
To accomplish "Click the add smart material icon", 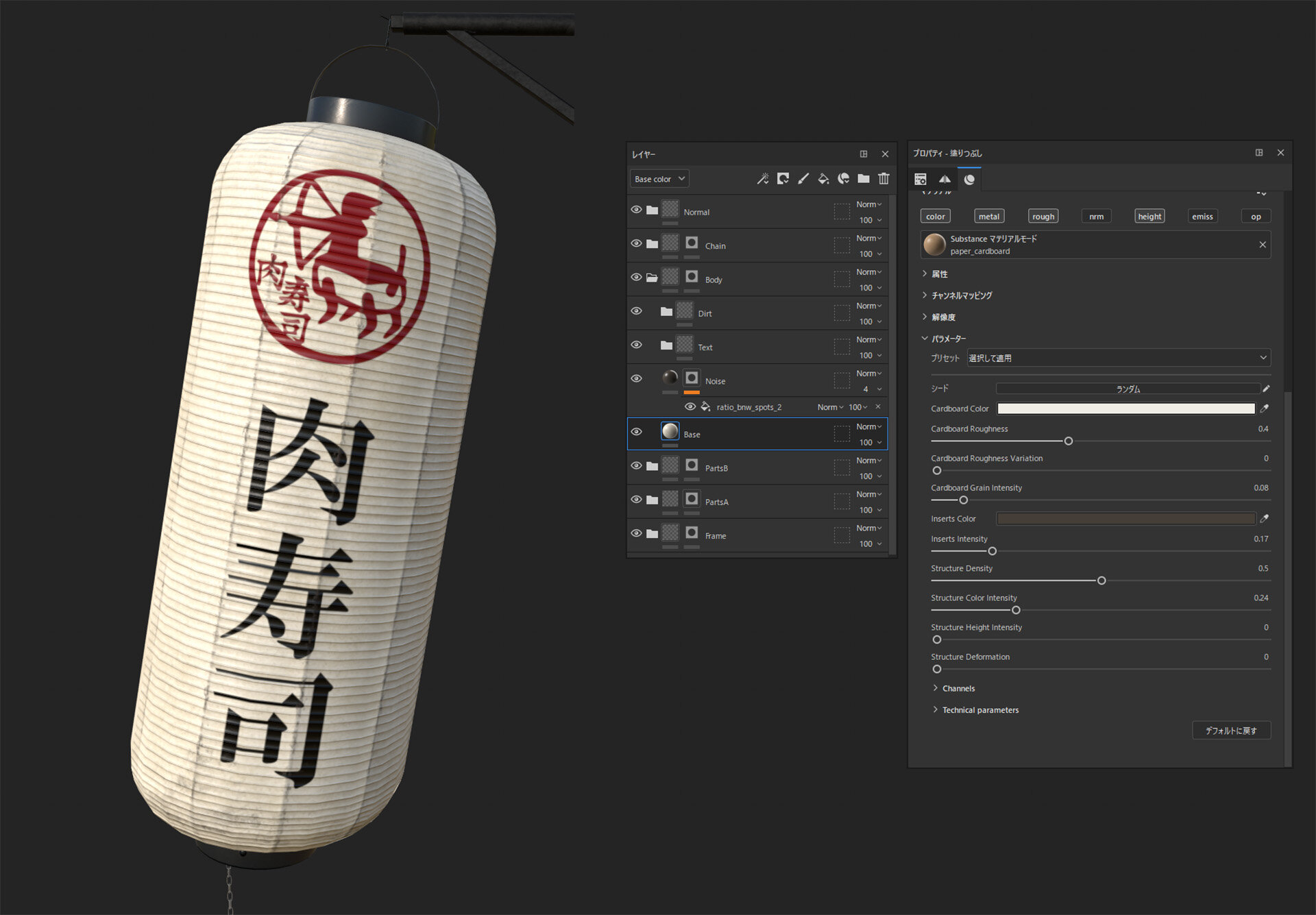I will (844, 179).
